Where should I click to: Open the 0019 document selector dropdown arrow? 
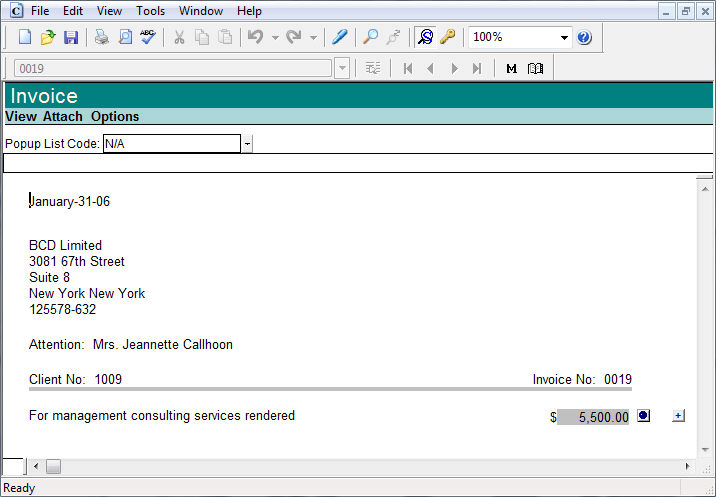342,69
